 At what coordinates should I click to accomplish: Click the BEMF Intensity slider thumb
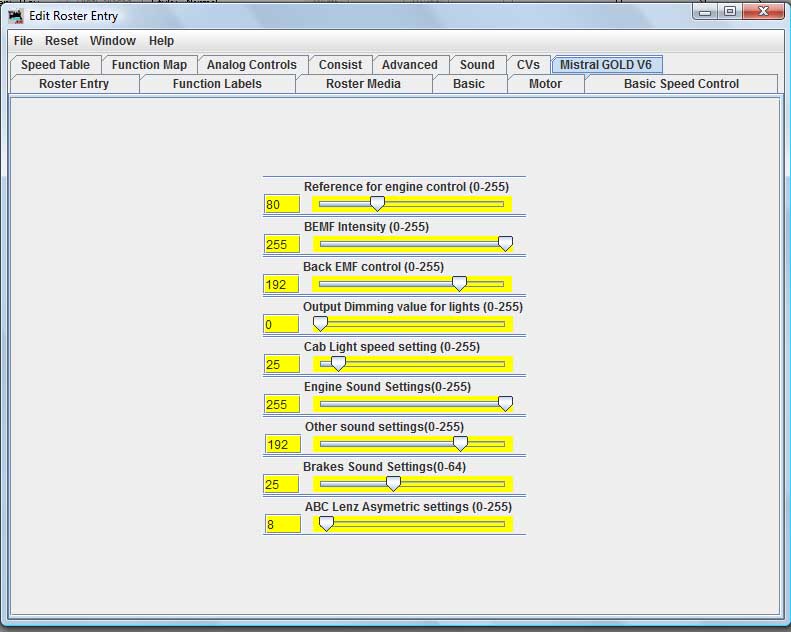pos(505,244)
